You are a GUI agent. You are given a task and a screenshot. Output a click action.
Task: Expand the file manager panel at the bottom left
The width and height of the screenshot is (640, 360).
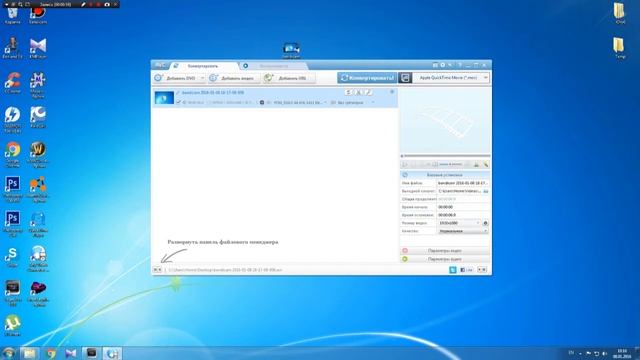(157, 270)
